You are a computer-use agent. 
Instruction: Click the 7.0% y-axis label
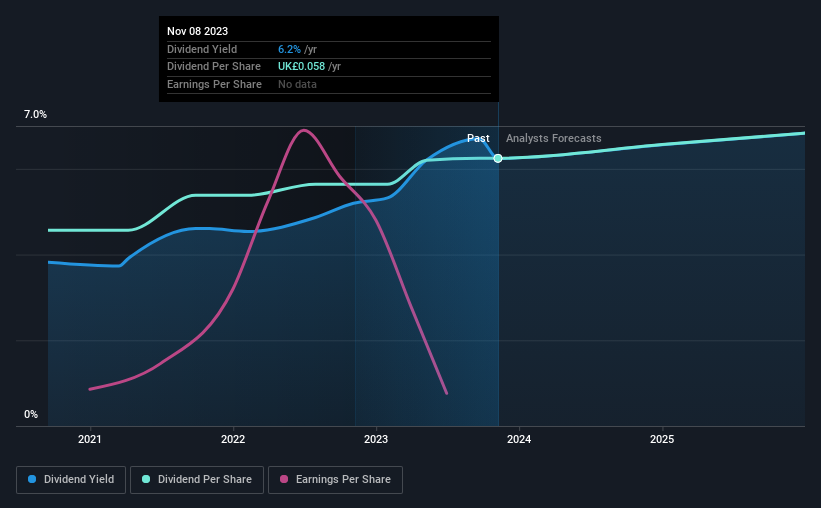pyautogui.click(x=35, y=114)
